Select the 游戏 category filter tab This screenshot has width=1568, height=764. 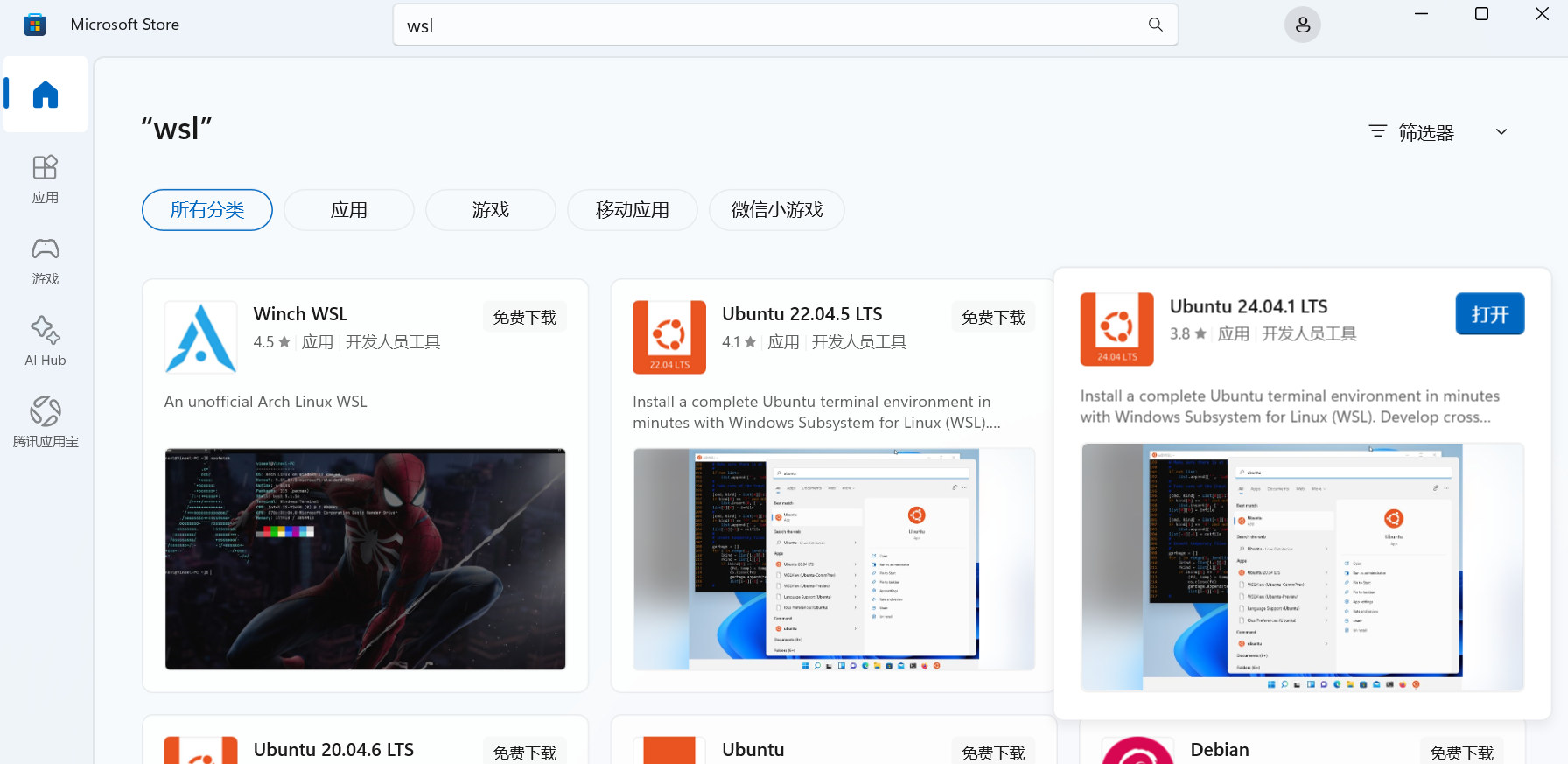(491, 210)
